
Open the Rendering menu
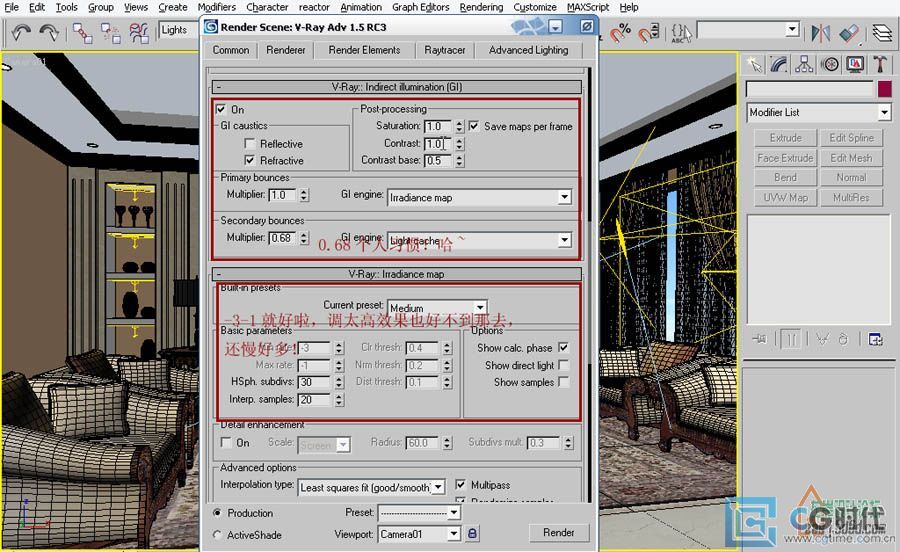481,7
